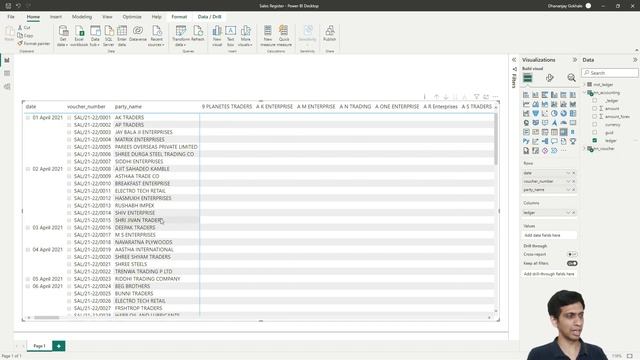Collapse the Visualizations pane
Image resolution: width=640 pixels, height=360 pixels.
(575, 60)
